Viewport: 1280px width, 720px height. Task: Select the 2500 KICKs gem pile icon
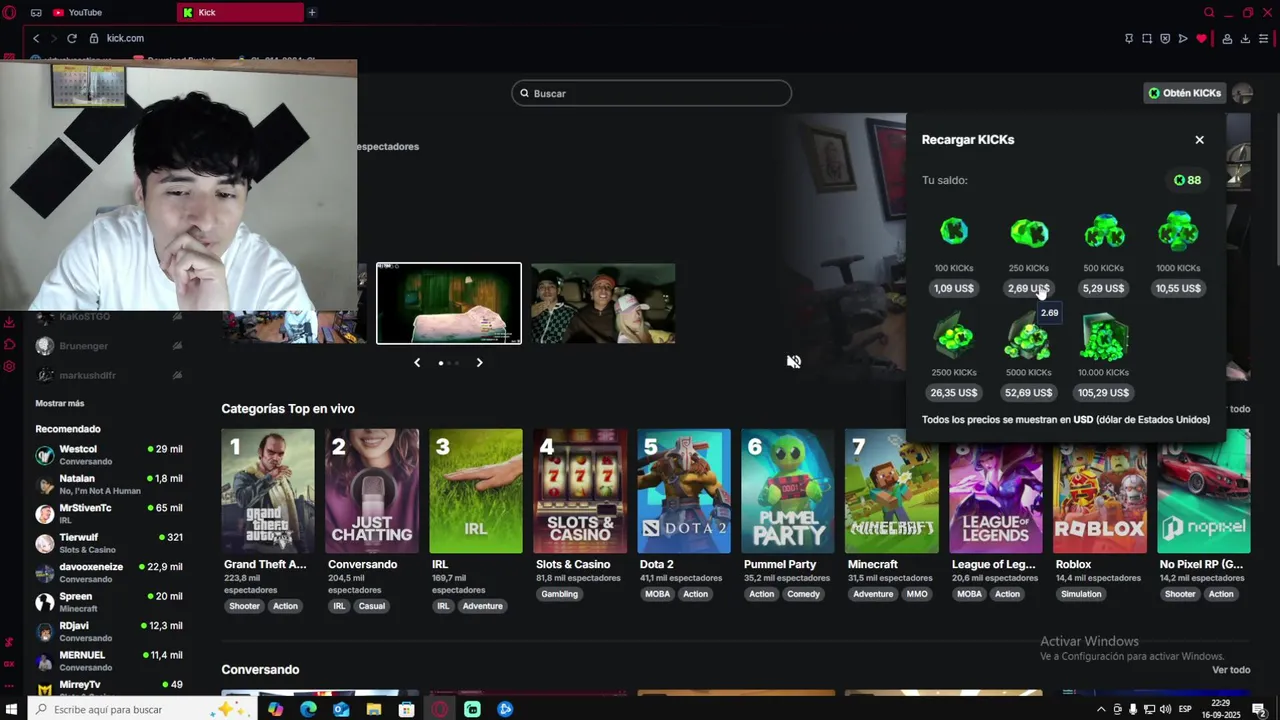tap(954, 338)
